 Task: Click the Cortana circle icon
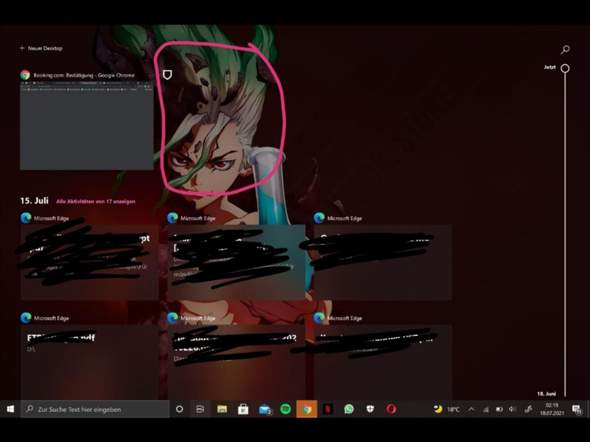tap(179, 409)
